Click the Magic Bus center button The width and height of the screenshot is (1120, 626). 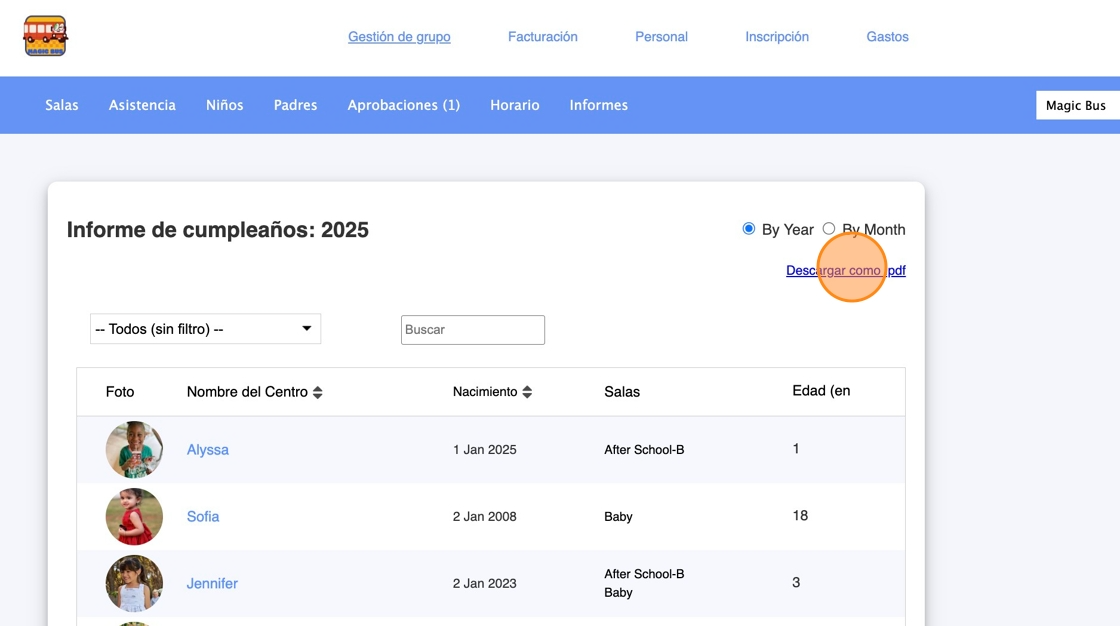point(1078,105)
